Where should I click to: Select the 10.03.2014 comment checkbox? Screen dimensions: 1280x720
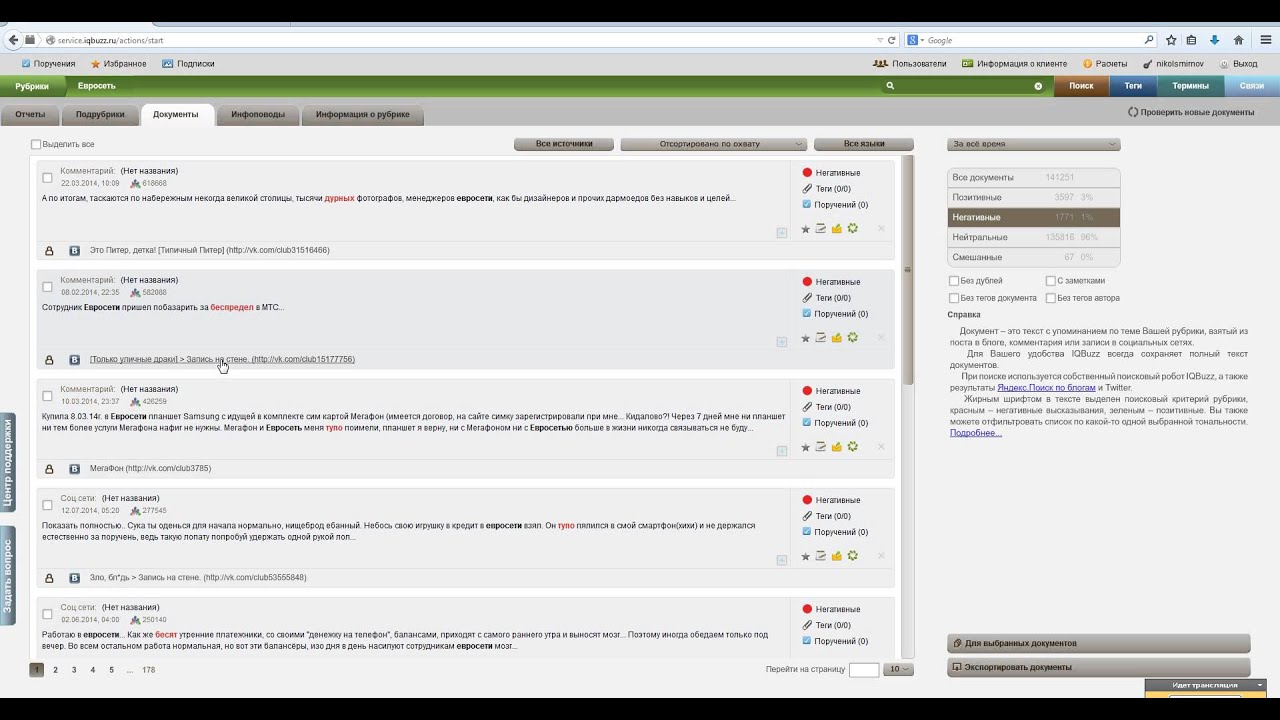tap(47, 396)
